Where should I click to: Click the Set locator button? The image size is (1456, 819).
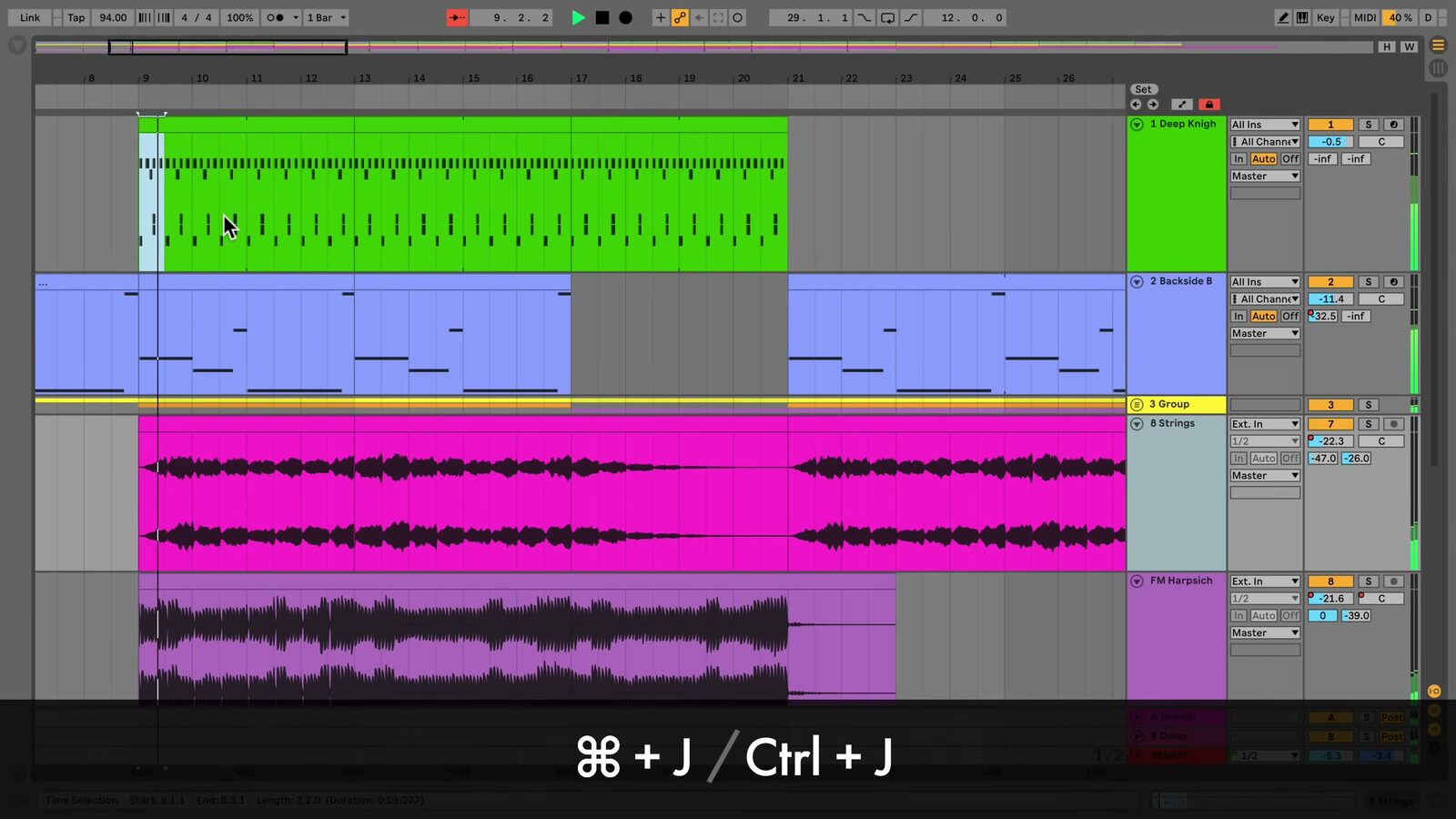click(x=1143, y=89)
